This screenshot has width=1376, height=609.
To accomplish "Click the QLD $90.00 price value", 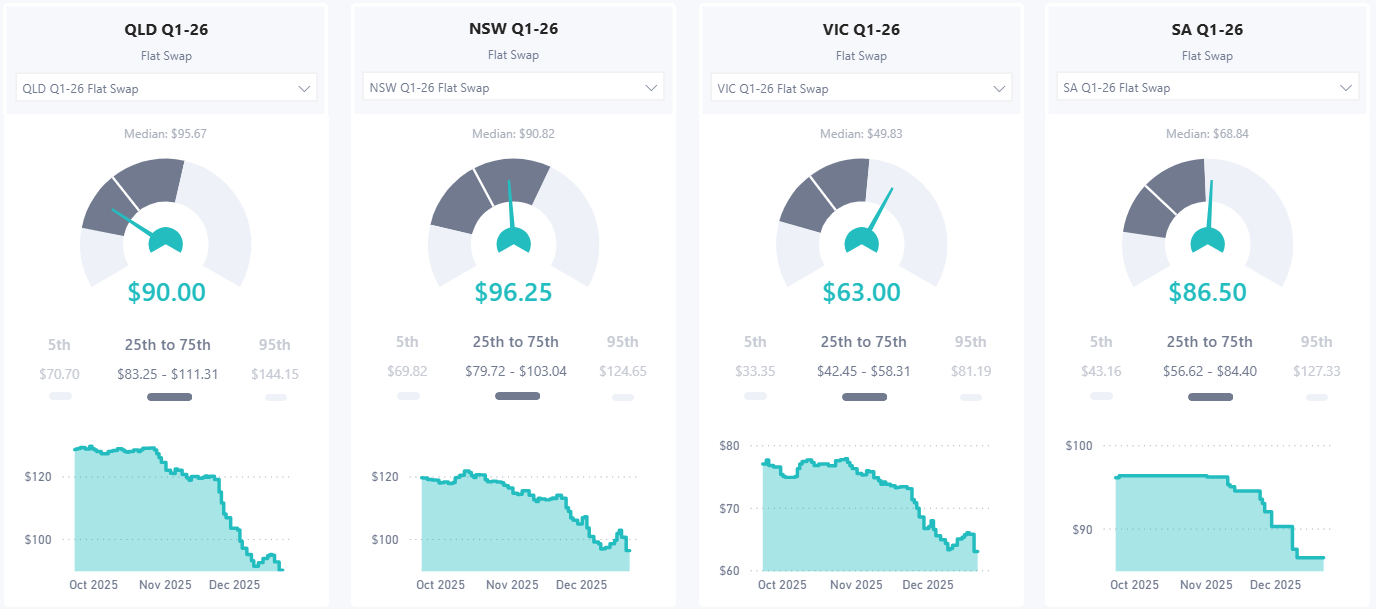I will click(x=166, y=292).
